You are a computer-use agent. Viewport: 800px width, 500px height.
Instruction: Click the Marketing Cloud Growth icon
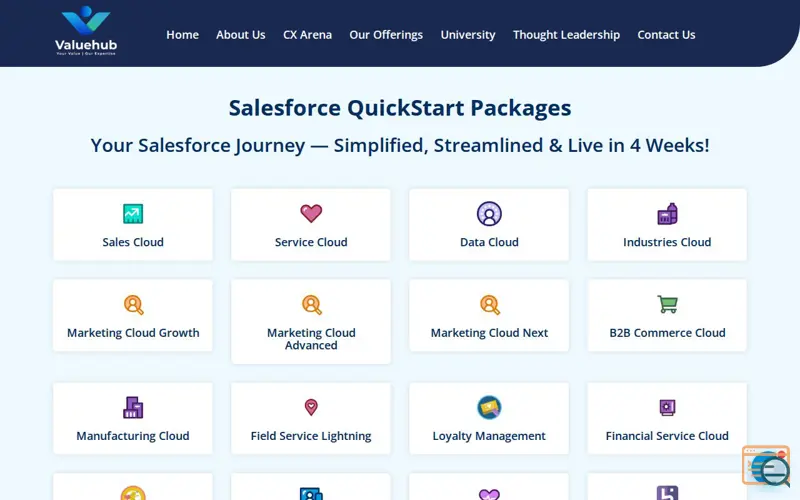[x=133, y=305]
